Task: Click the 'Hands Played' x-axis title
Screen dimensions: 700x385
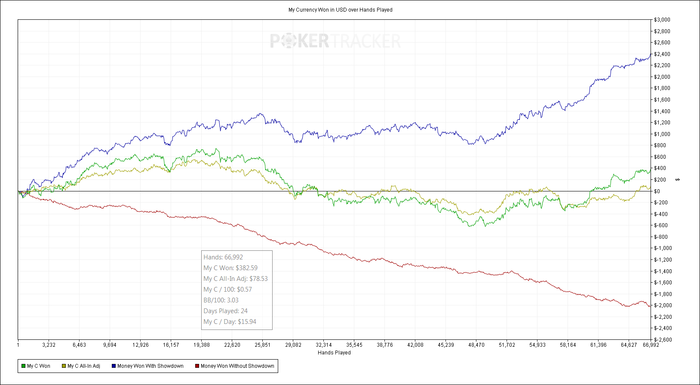Action: pos(333,352)
